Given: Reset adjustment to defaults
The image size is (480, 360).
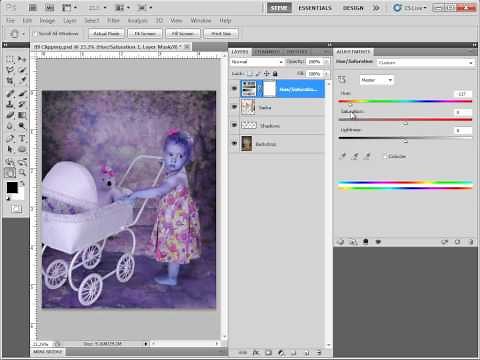Looking at the screenshot, I should pyautogui.click(x=457, y=242).
